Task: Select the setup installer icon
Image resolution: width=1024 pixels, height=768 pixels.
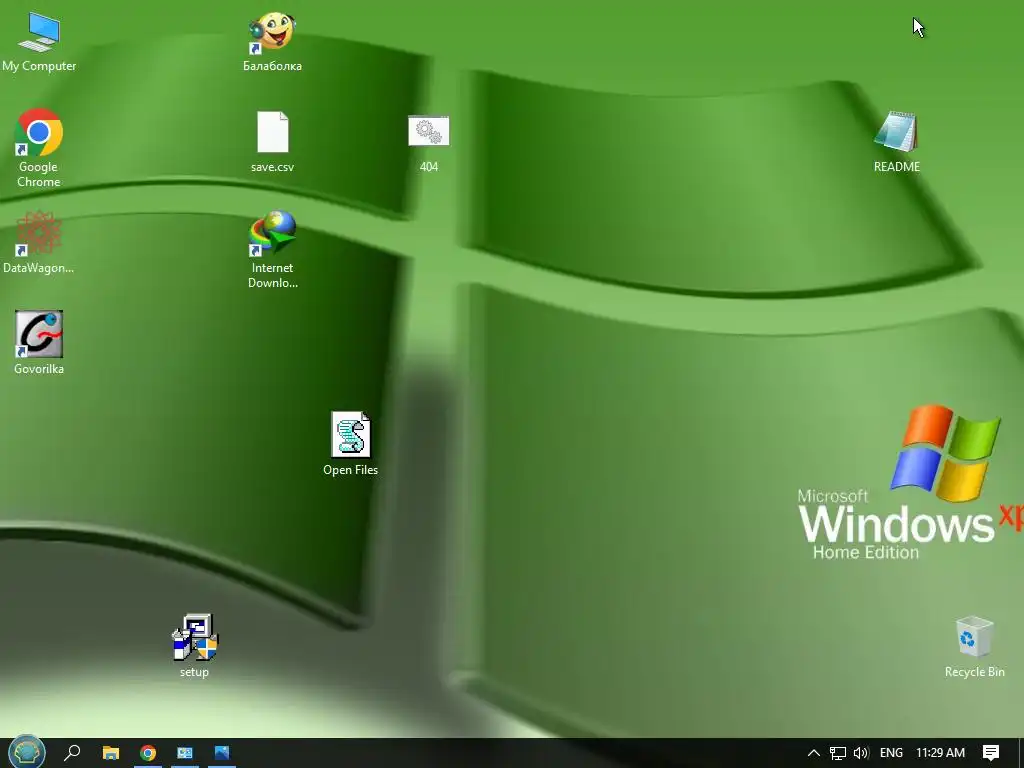Action: coord(195,637)
